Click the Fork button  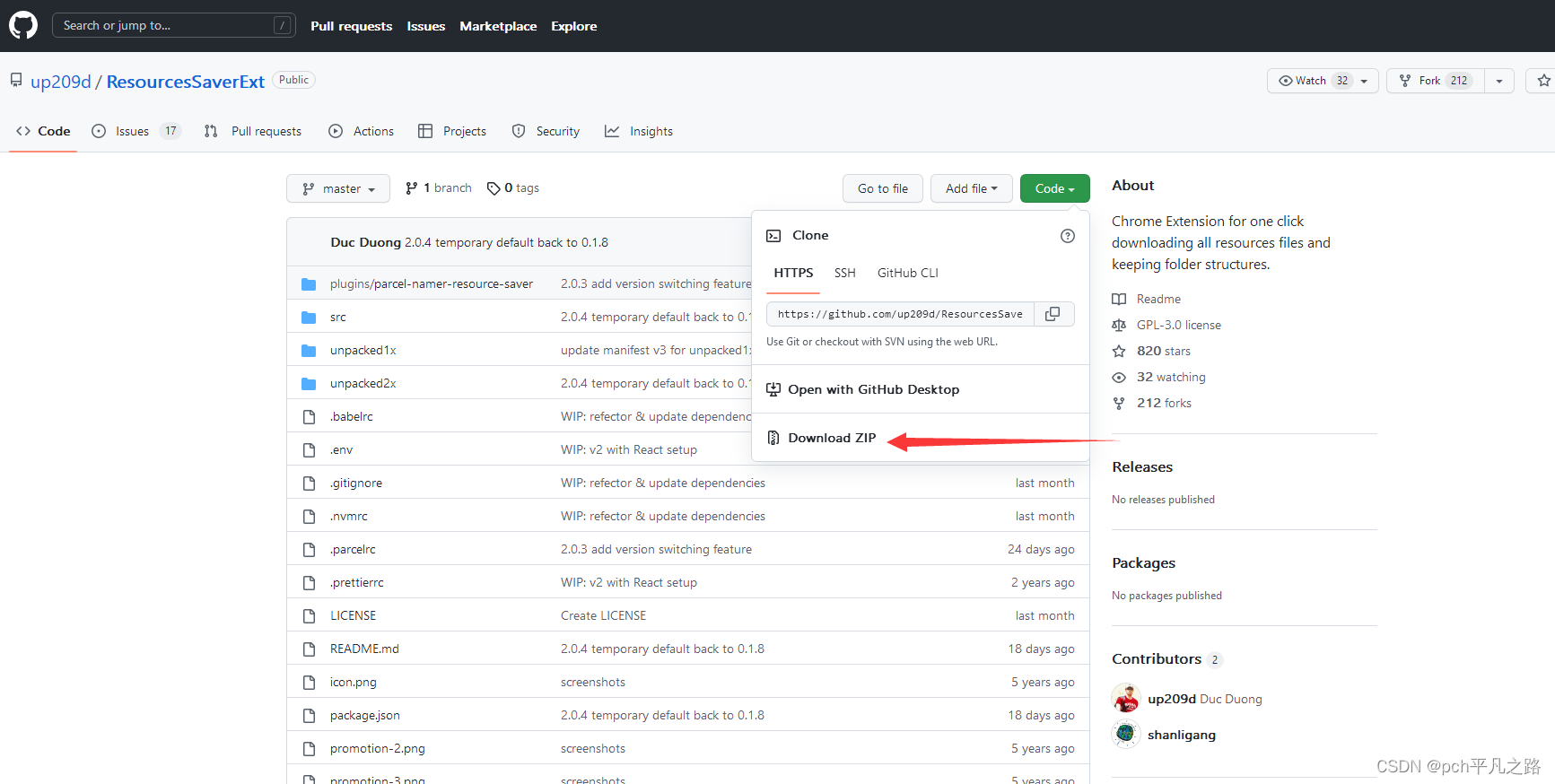click(1436, 81)
